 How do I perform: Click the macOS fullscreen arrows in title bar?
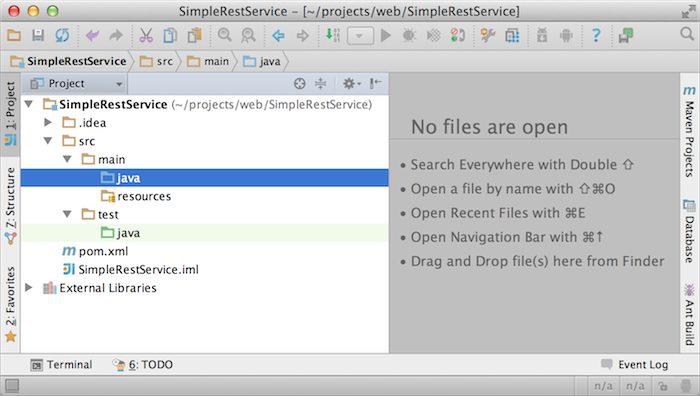pyautogui.click(x=688, y=11)
